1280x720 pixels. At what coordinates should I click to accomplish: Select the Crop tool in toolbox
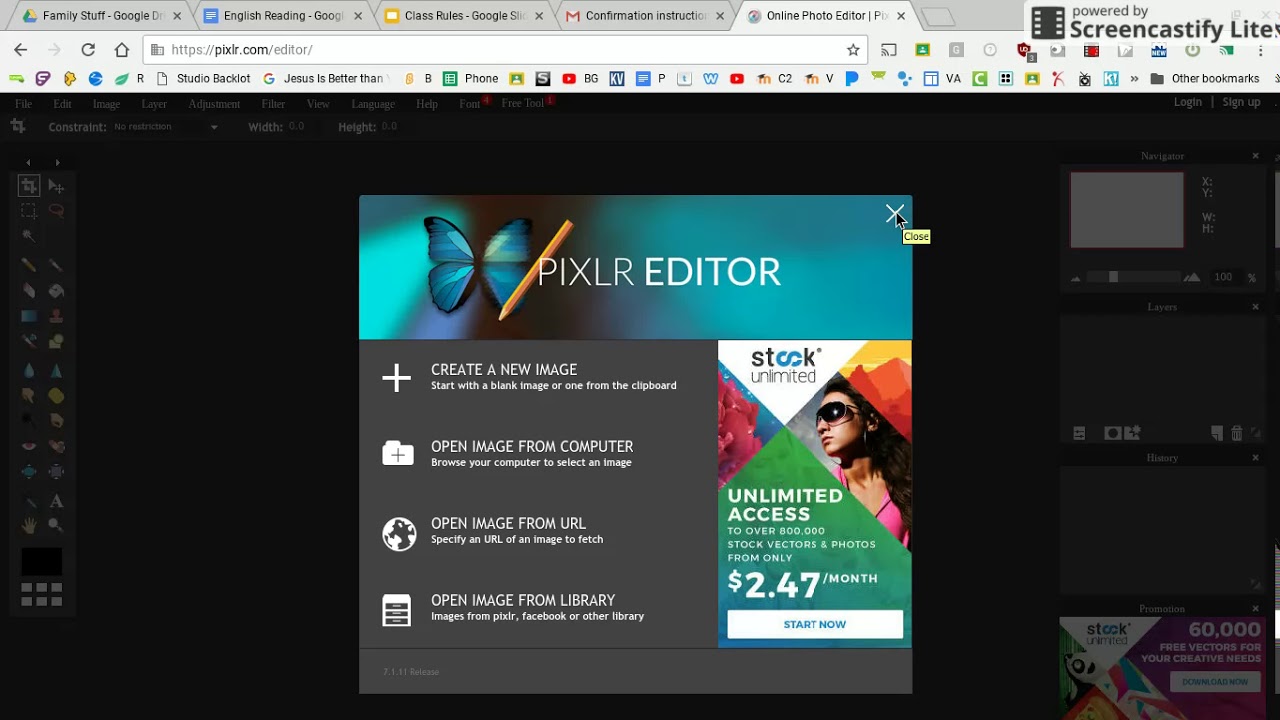coord(29,186)
